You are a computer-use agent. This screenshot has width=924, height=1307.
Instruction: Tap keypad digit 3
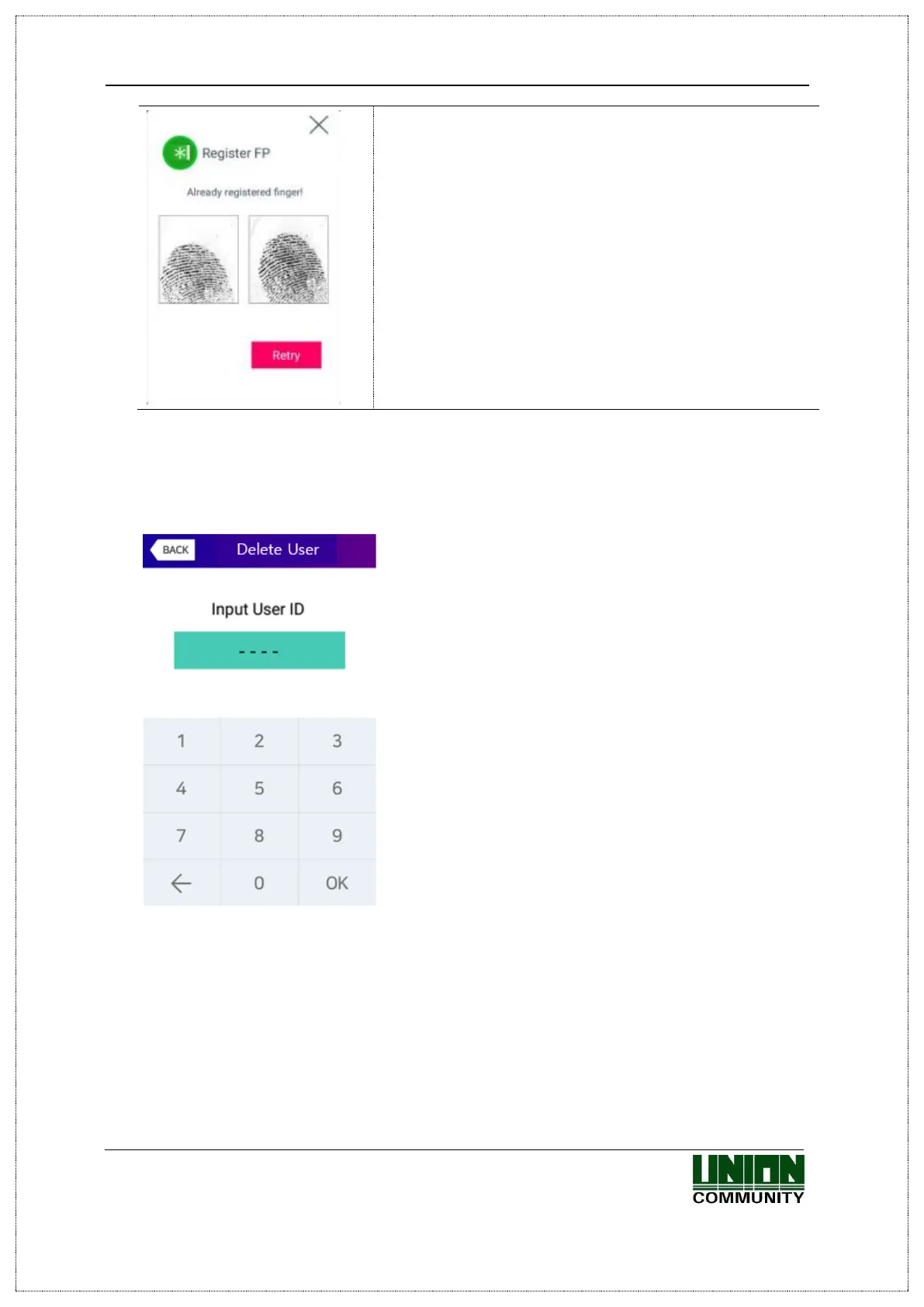[337, 741]
